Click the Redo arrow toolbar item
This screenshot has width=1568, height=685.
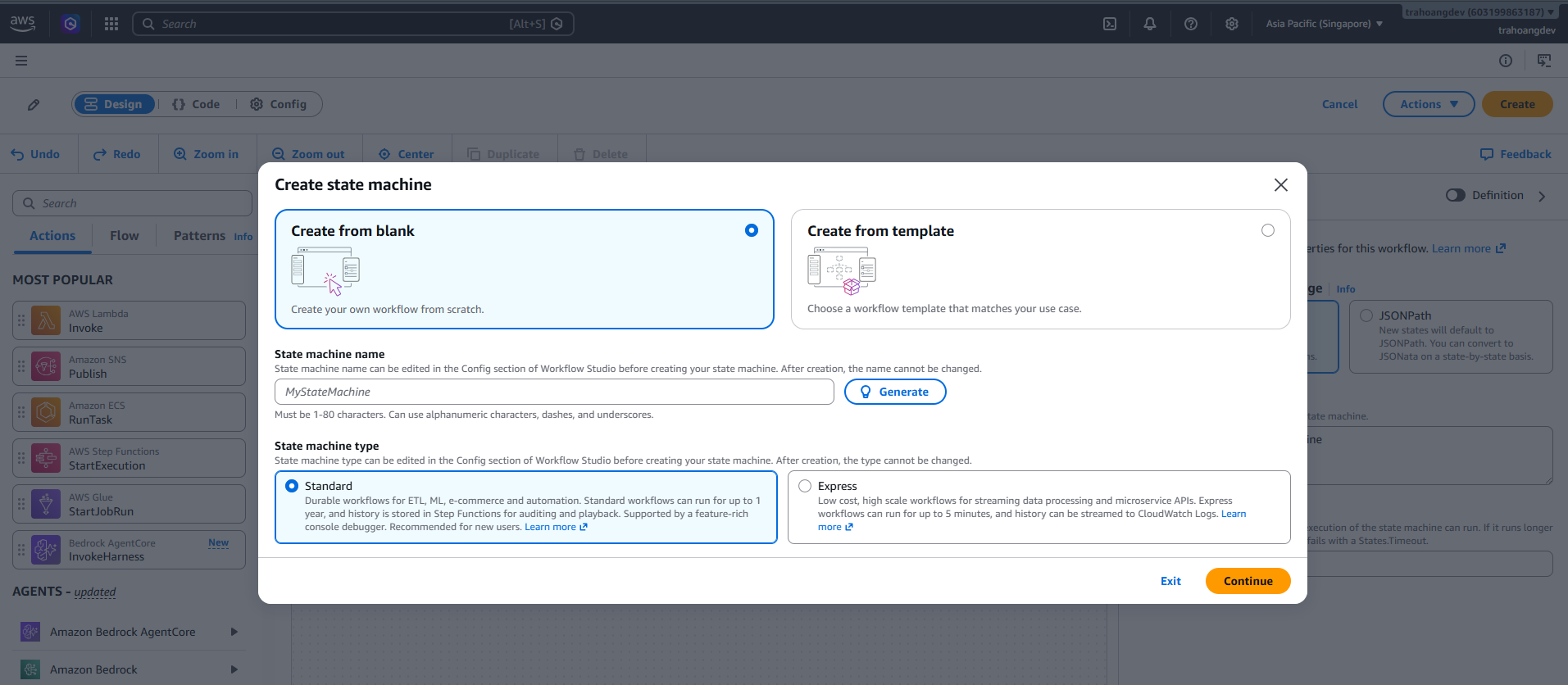pos(116,154)
